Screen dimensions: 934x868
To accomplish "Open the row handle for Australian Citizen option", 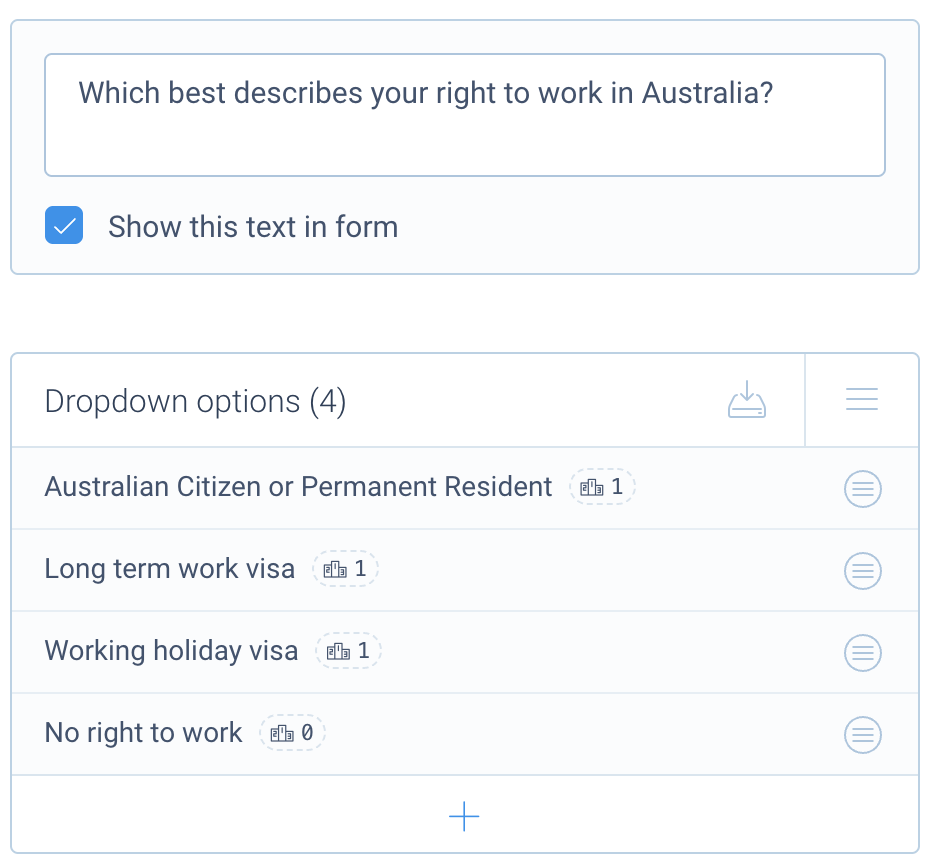I will pos(862,489).
